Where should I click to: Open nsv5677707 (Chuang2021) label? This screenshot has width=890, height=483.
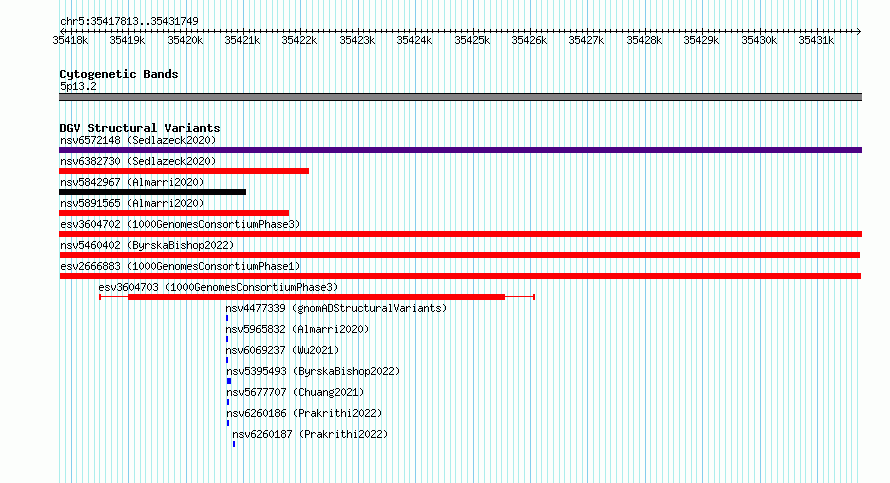[x=295, y=392]
